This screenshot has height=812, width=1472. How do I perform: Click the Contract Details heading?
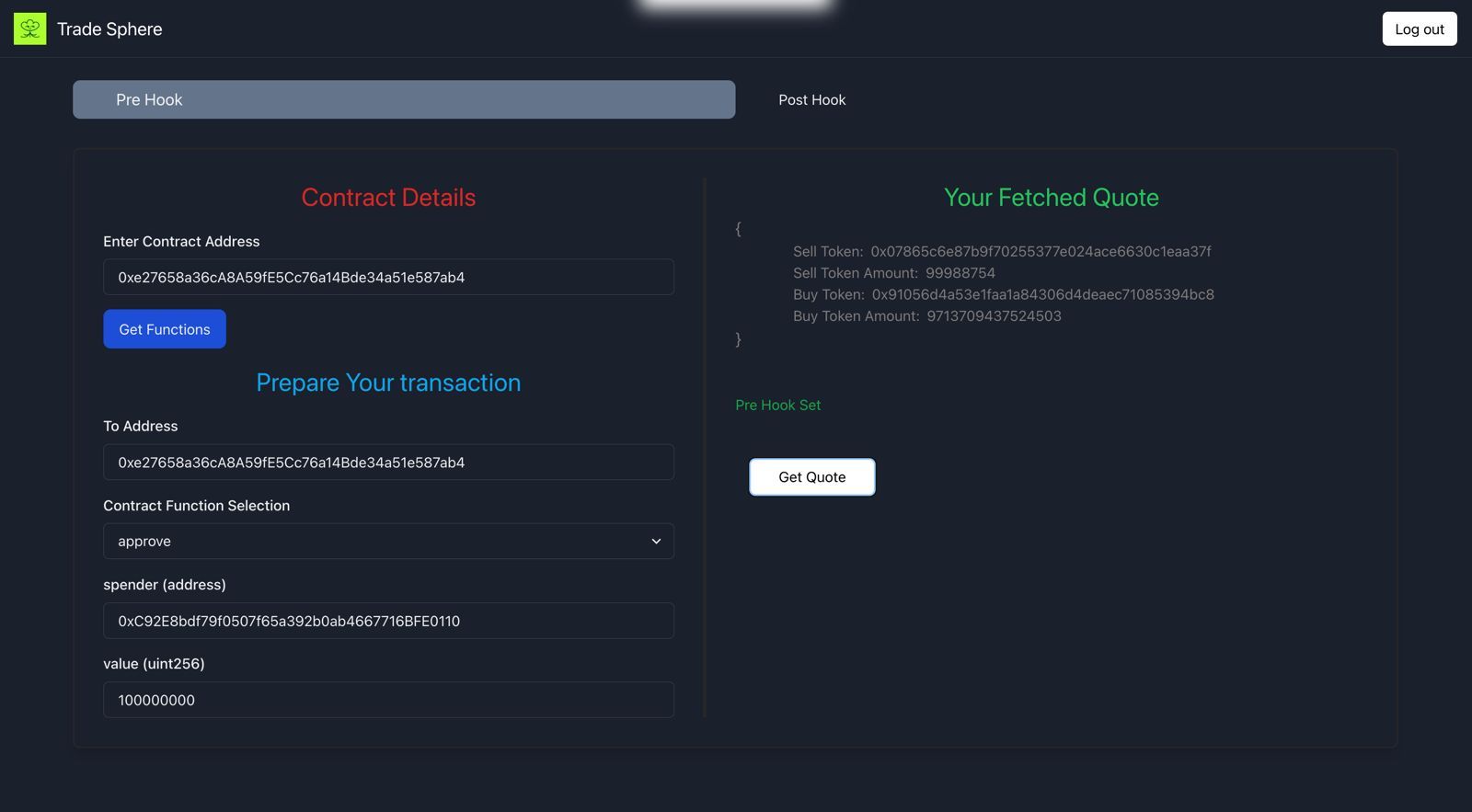tap(388, 197)
